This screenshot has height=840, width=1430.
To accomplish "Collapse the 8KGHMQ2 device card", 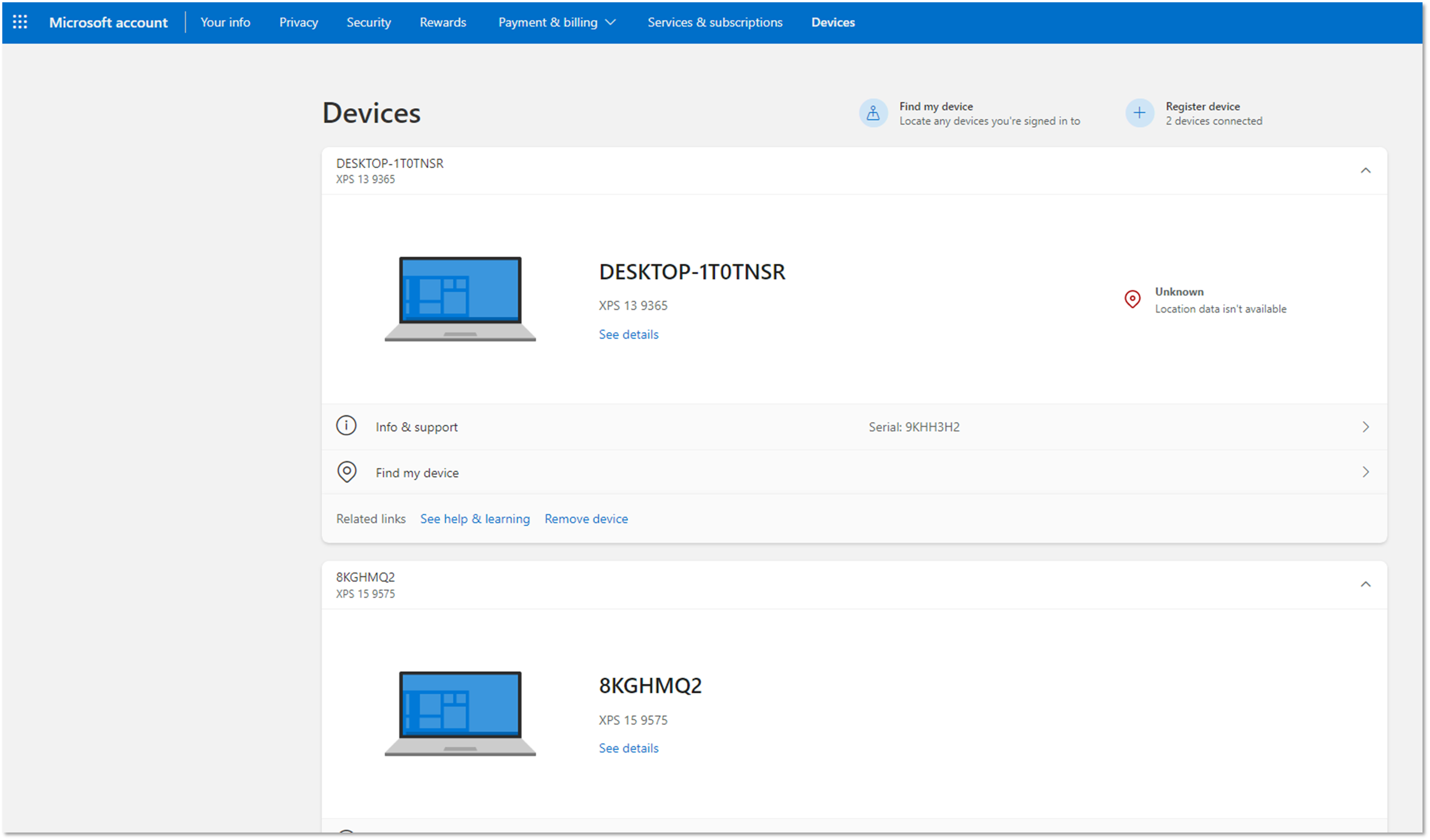I will pyautogui.click(x=1365, y=584).
